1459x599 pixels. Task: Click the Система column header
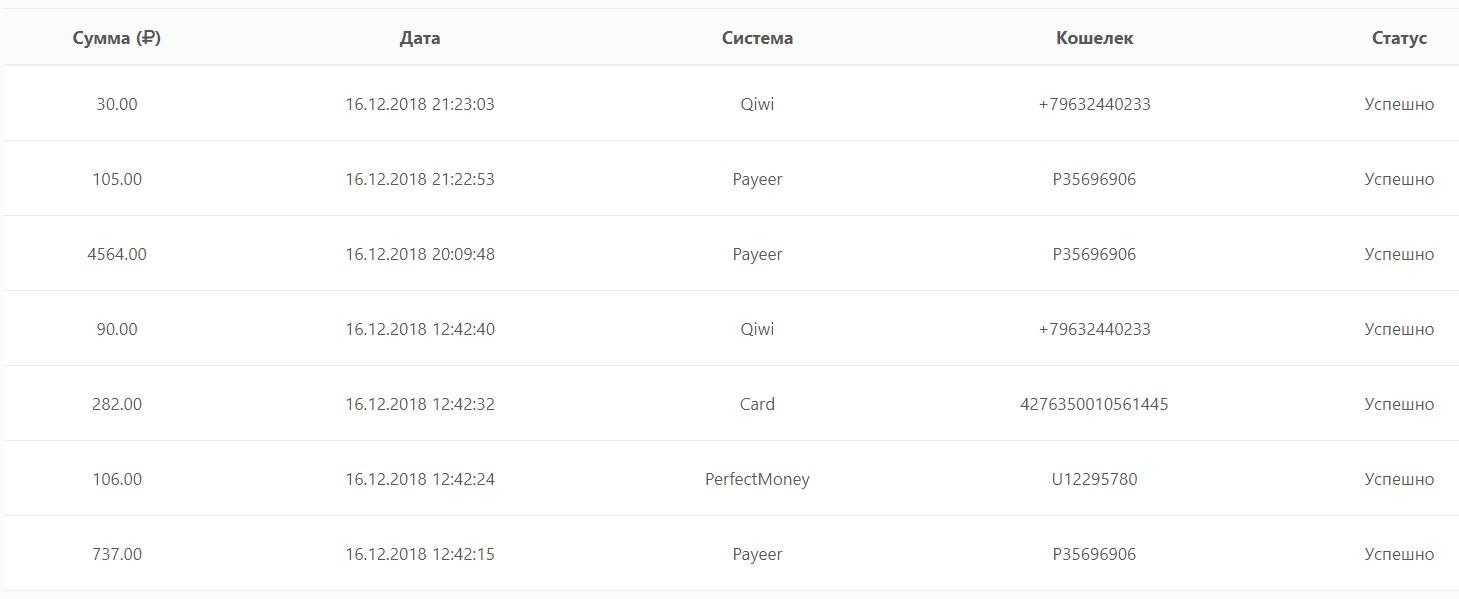pyautogui.click(x=757, y=38)
